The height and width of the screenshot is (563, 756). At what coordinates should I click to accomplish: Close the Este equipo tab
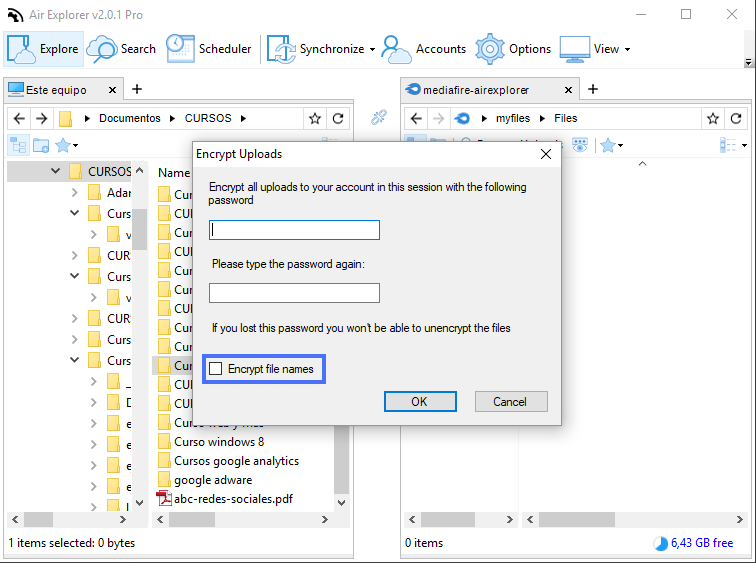click(x=112, y=90)
